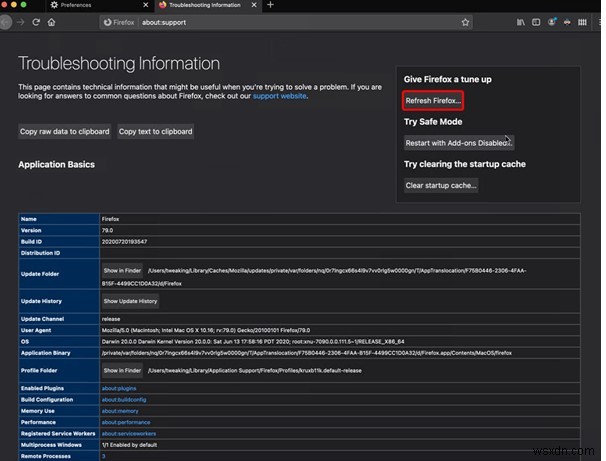Reload the page with the refresh icon
Screen dimensions: 606x461
click(37, 21)
